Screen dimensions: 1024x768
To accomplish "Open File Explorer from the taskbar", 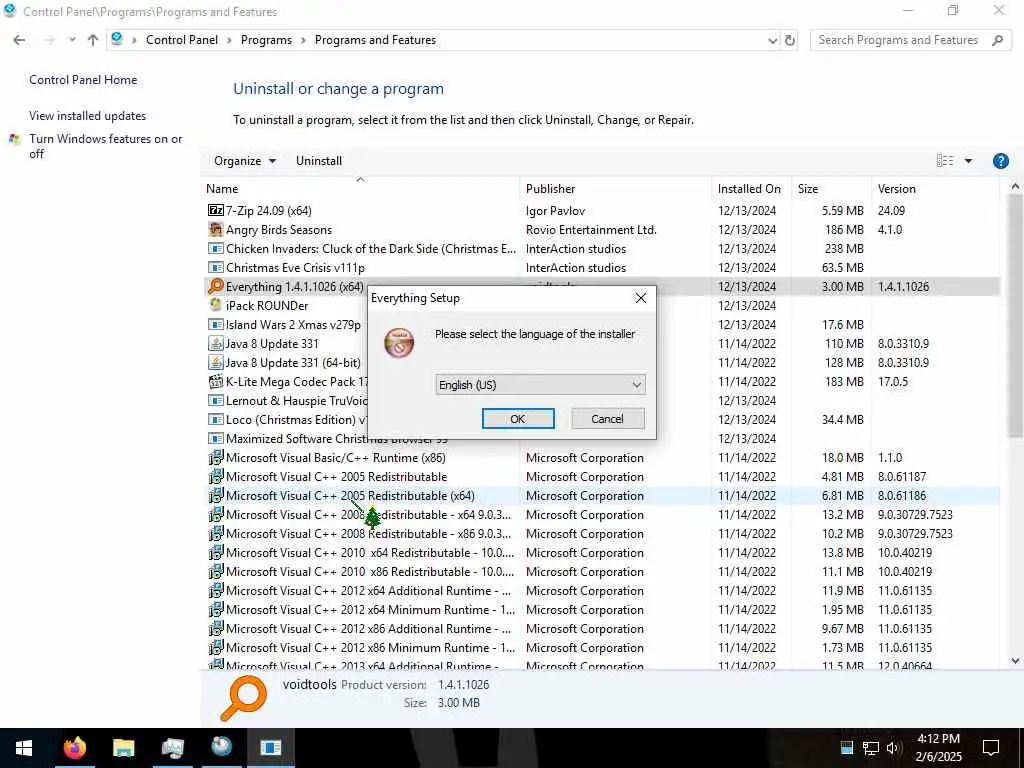I will 123,747.
